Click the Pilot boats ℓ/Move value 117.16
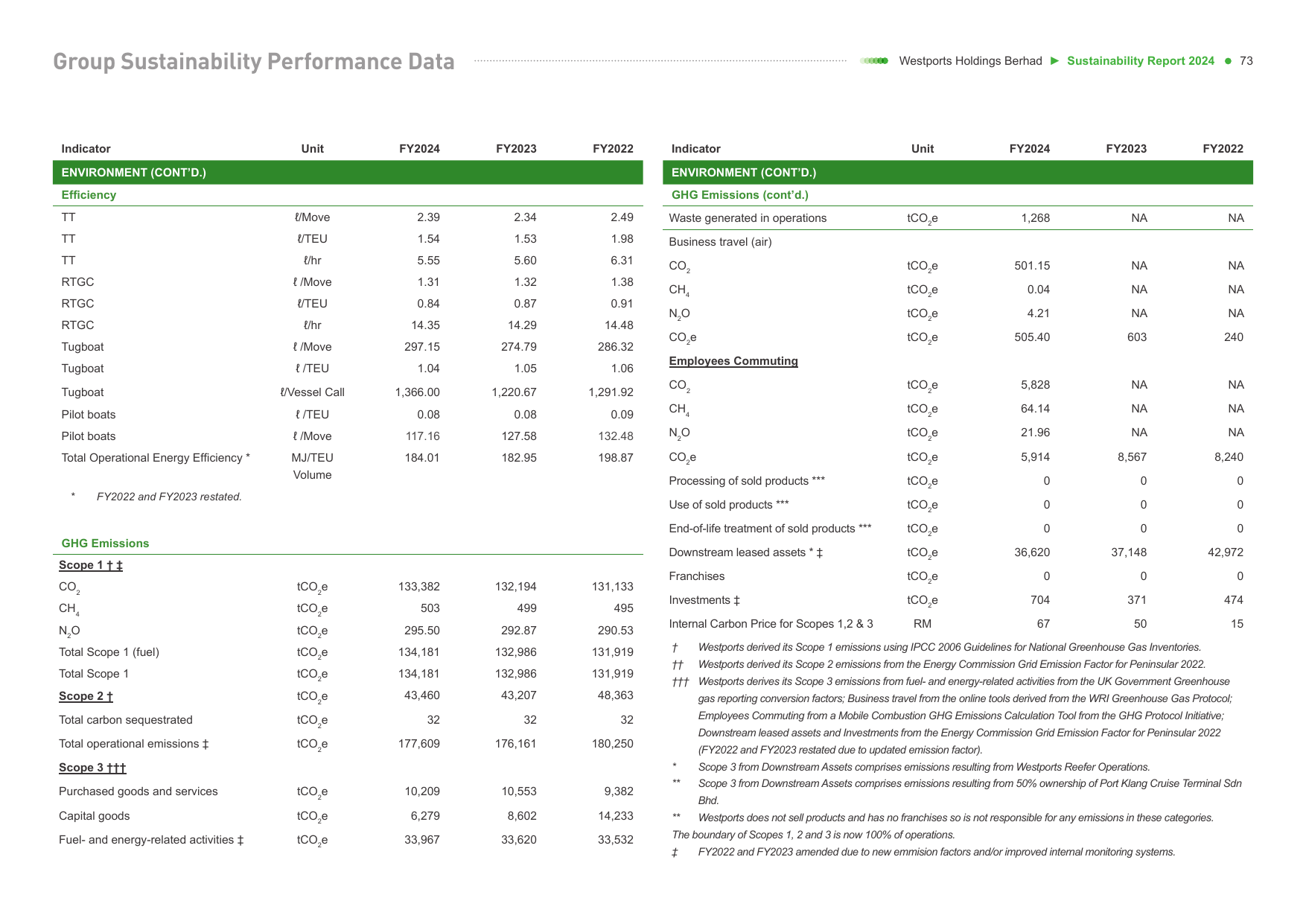Viewport: 1306px width, 924px height. click(423, 436)
